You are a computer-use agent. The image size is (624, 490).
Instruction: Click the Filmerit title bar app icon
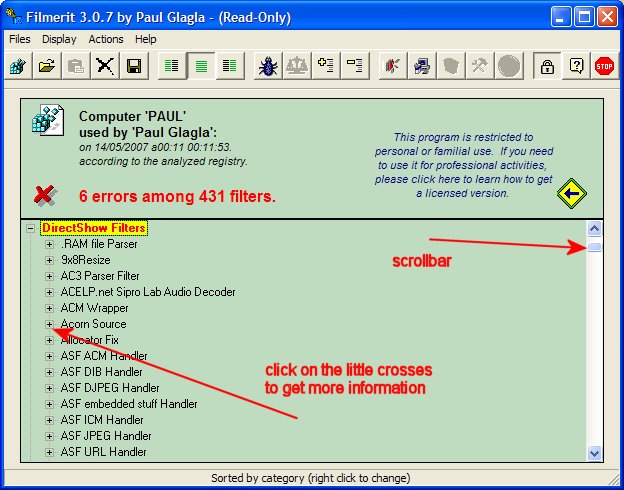pyautogui.click(x=13, y=17)
